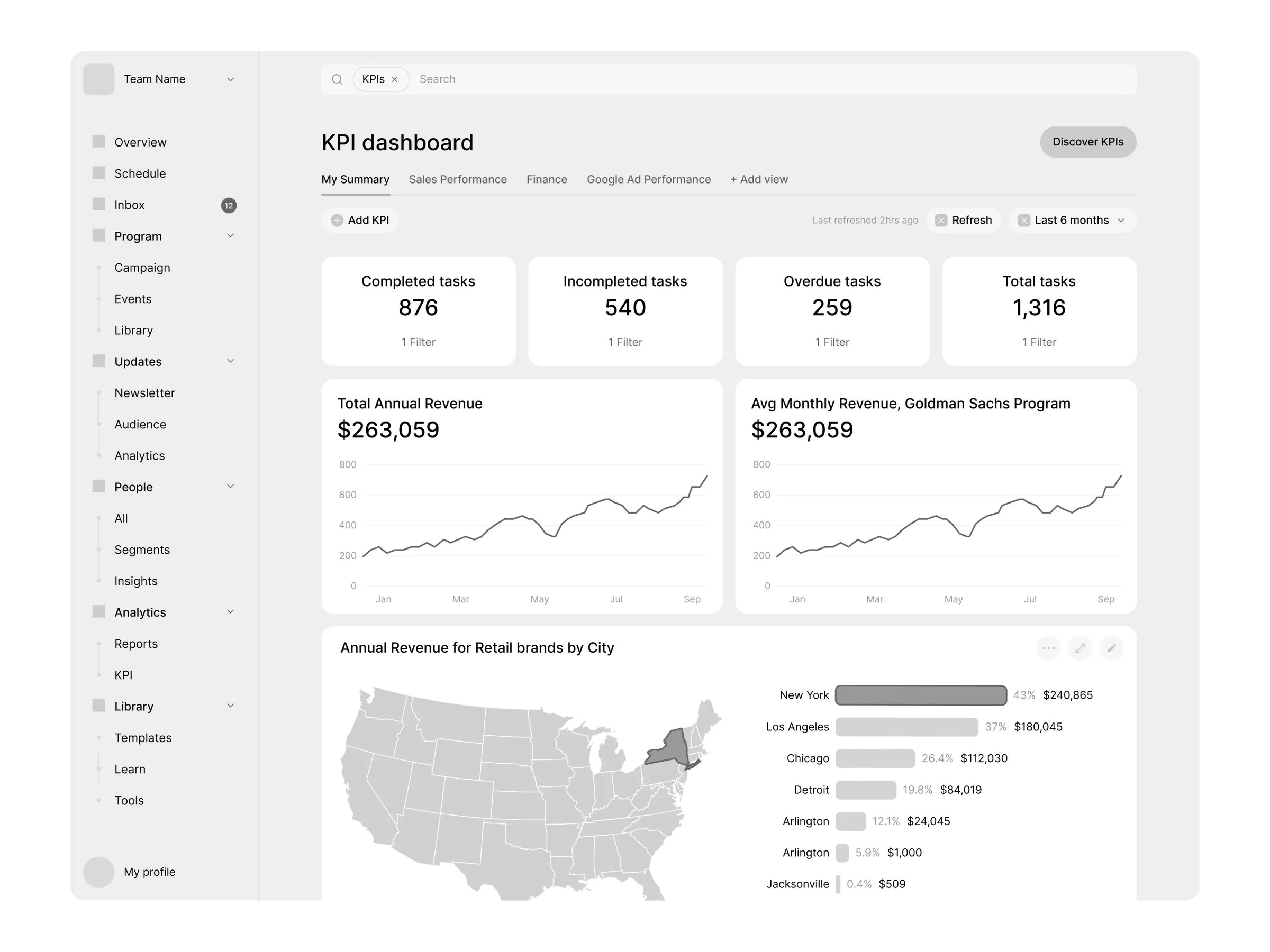Edit the Annual Revenue by City card

click(1112, 648)
